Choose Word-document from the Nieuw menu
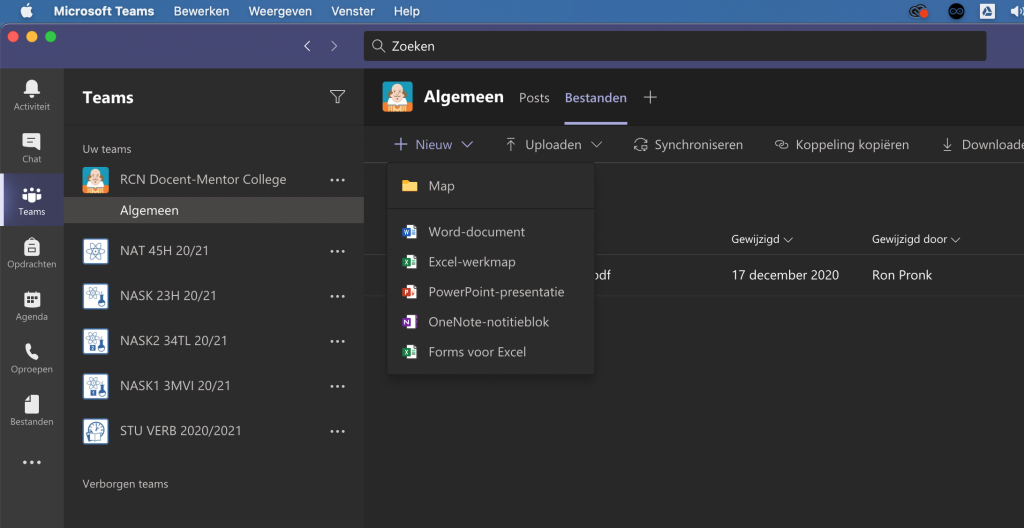 (x=476, y=232)
